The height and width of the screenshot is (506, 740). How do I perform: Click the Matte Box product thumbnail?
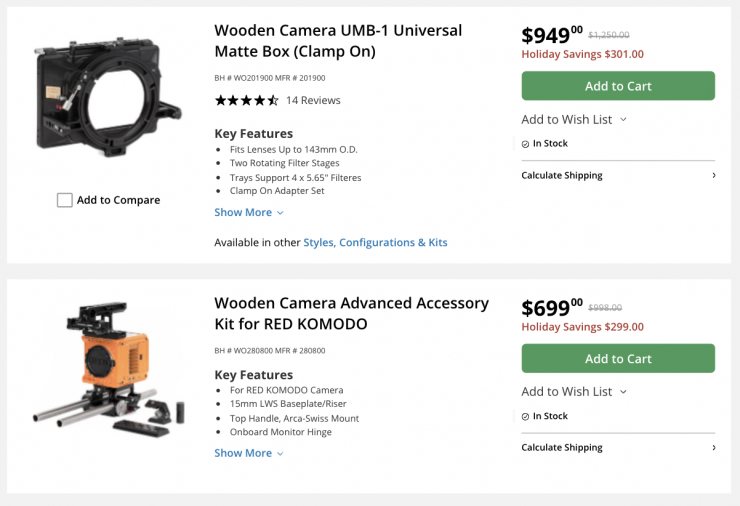coord(107,101)
